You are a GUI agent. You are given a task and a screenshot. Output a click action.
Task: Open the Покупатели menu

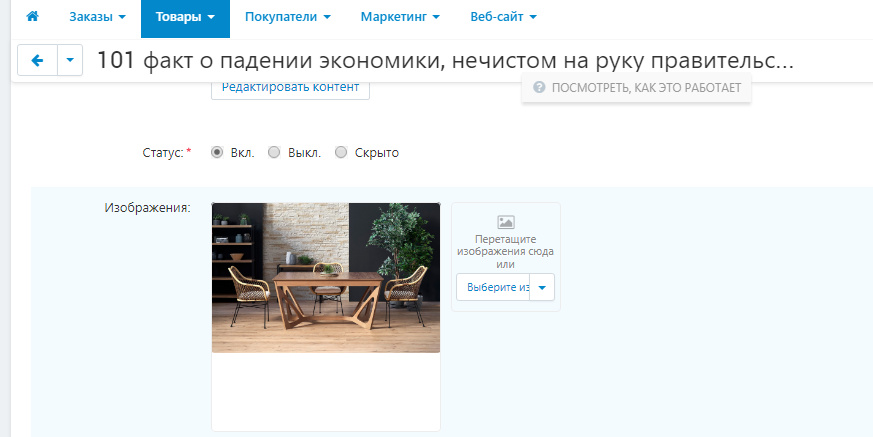point(287,17)
